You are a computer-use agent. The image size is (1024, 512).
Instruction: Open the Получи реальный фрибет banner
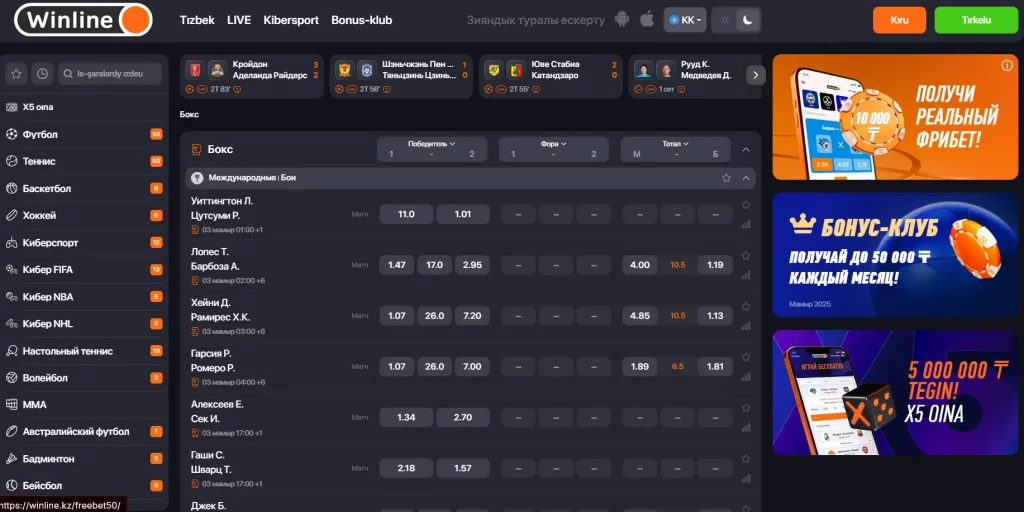coord(895,117)
